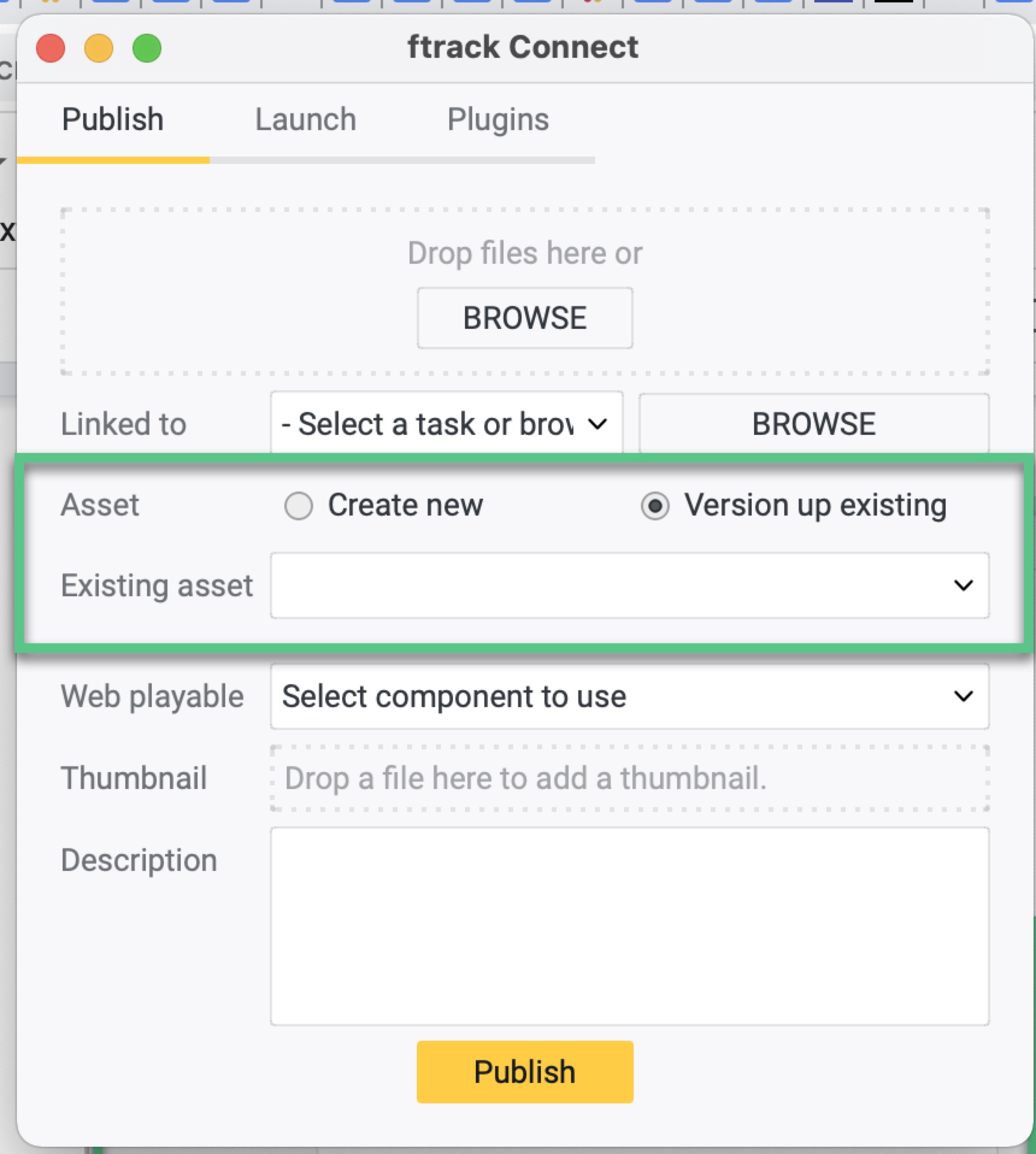The image size is (1036, 1154).
Task: Select the Create new radio button
Action: tap(299, 507)
